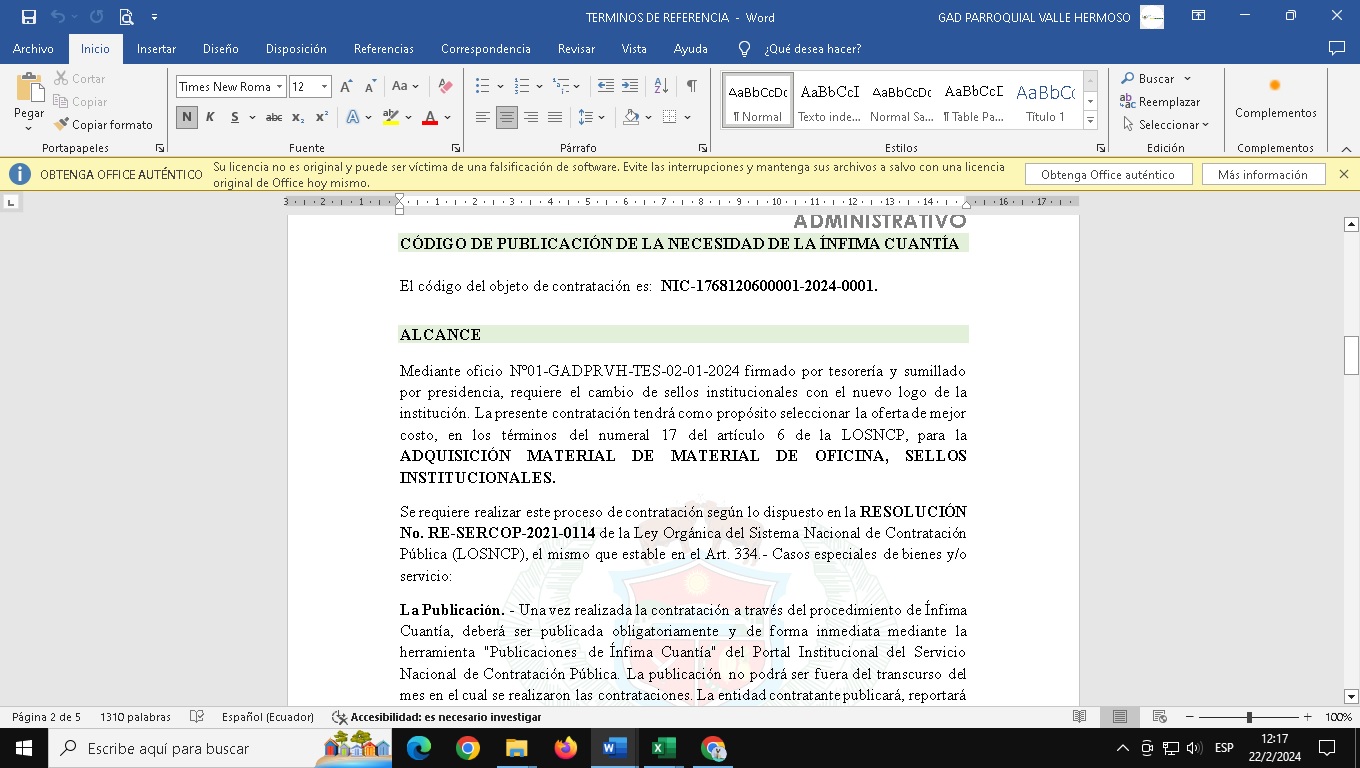Toggle center alignment button

pyautogui.click(x=507, y=118)
